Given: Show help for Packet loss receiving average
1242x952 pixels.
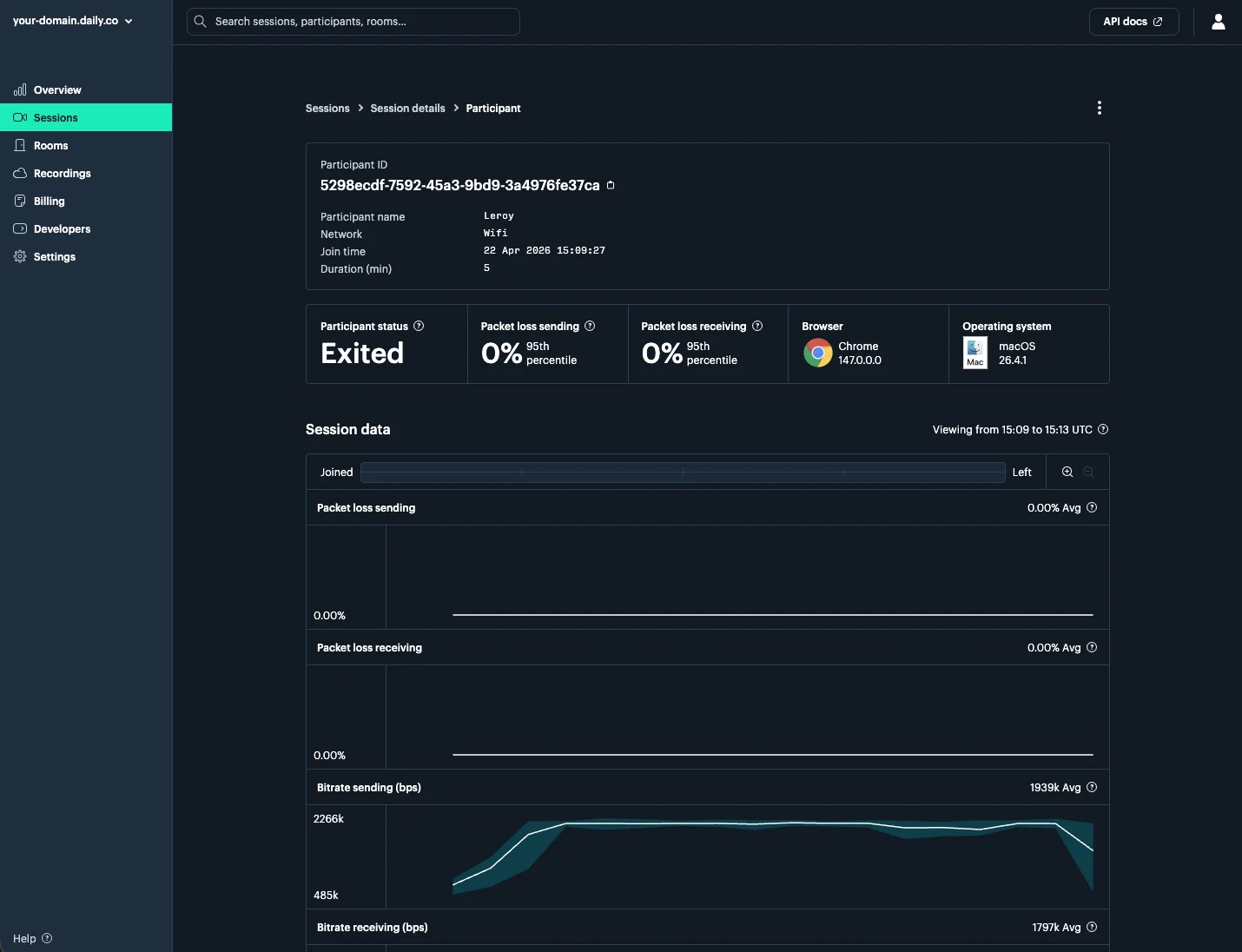Looking at the screenshot, I should [1092, 647].
